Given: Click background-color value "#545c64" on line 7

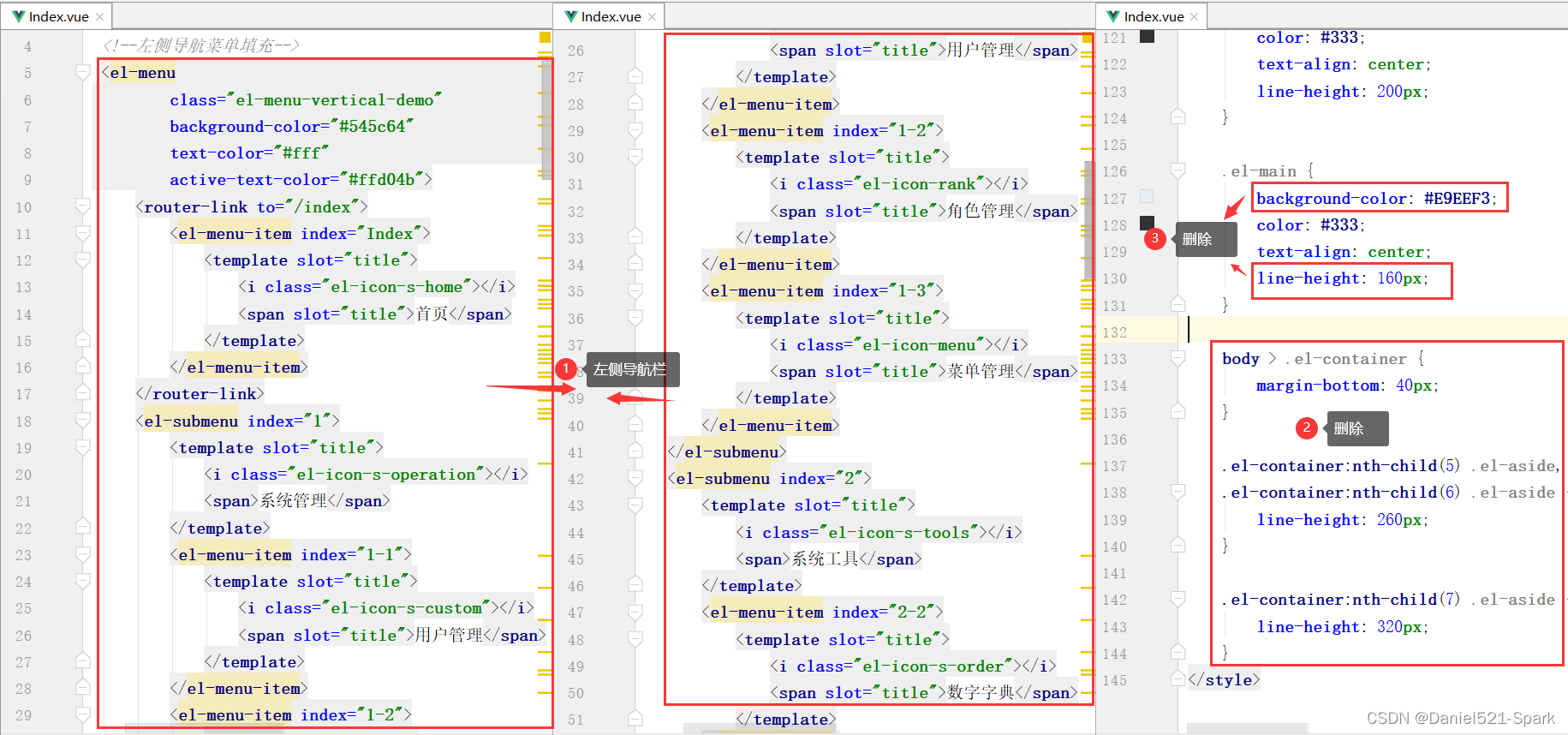Looking at the screenshot, I should [x=372, y=126].
